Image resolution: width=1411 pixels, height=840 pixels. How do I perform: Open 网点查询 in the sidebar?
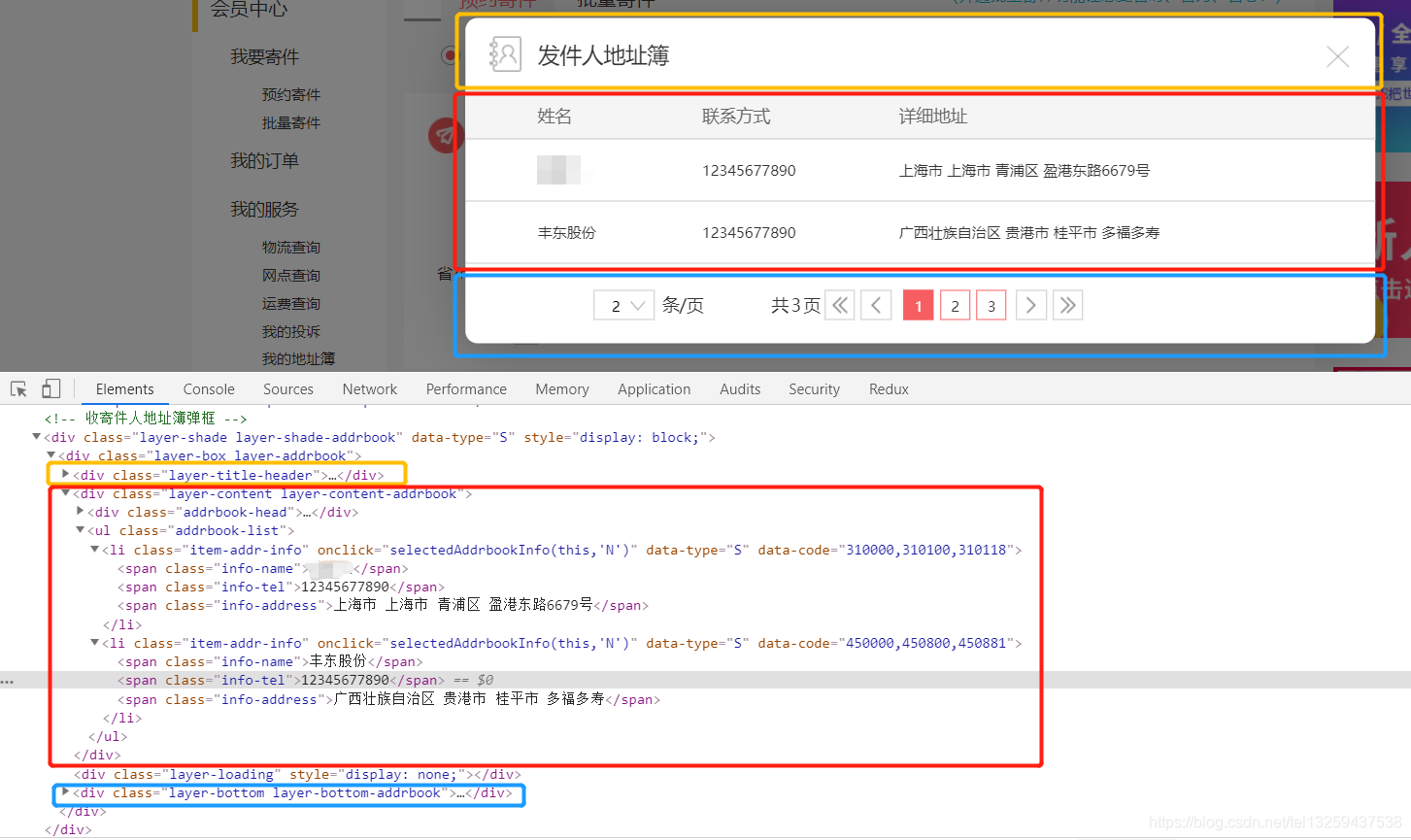[x=291, y=276]
